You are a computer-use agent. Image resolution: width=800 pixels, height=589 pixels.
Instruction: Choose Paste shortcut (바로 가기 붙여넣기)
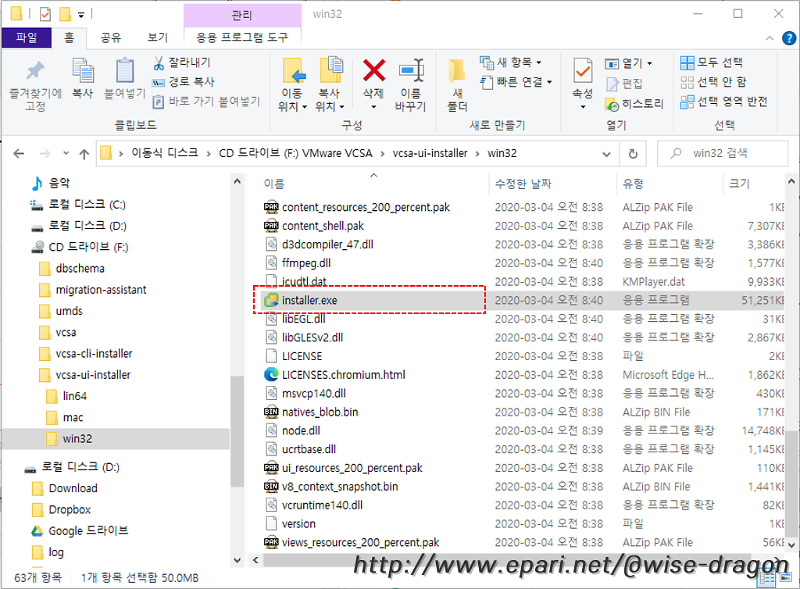(x=207, y=102)
